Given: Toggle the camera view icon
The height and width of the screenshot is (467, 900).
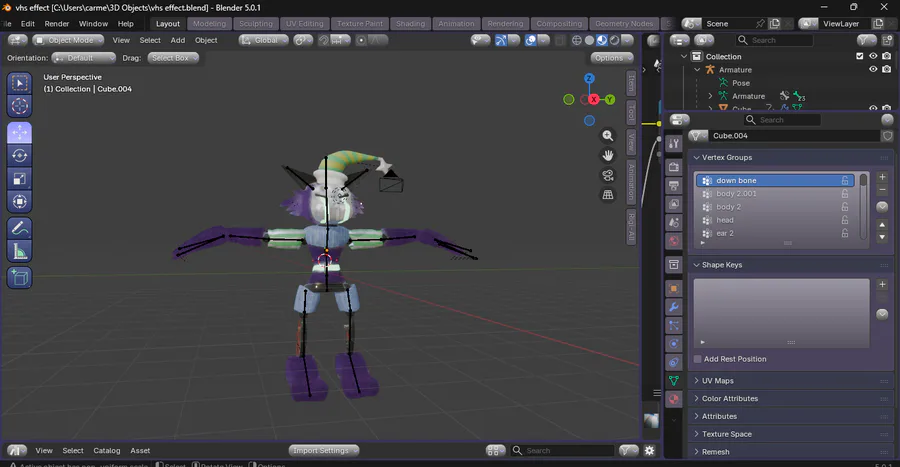Looking at the screenshot, I should pos(608,175).
